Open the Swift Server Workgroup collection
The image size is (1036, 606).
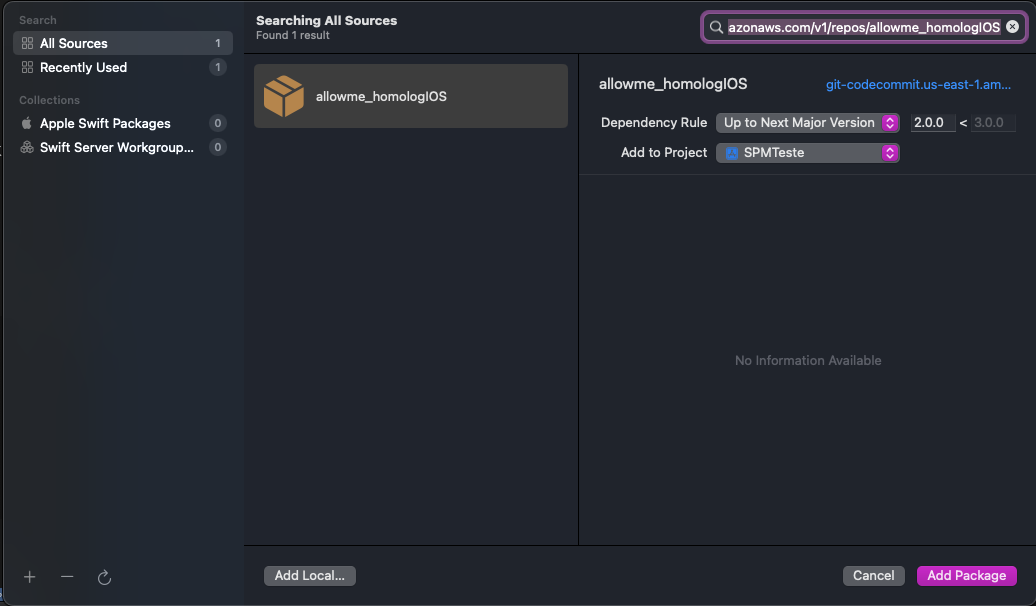(123, 147)
